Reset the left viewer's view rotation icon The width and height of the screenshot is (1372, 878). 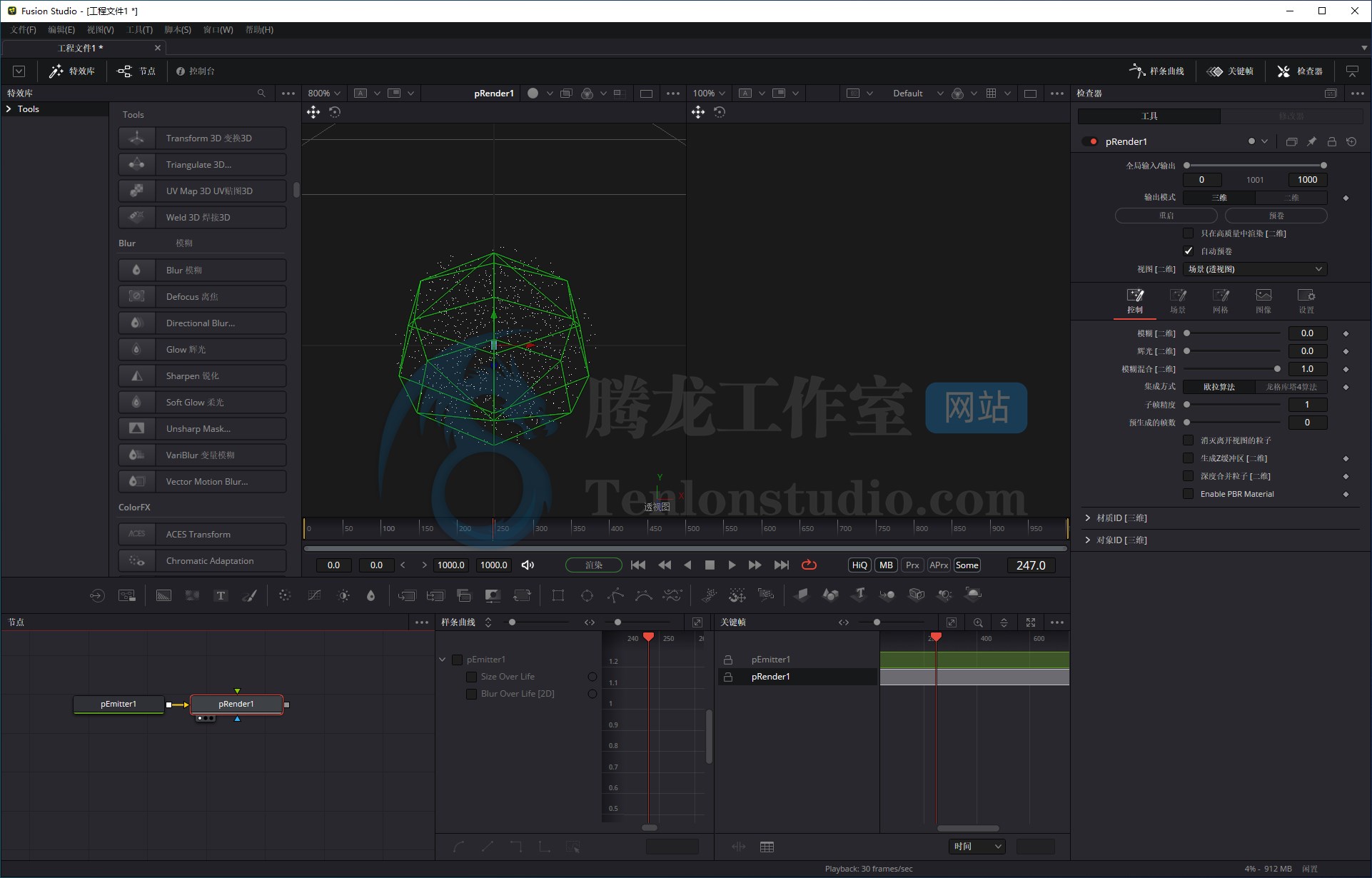[x=335, y=112]
